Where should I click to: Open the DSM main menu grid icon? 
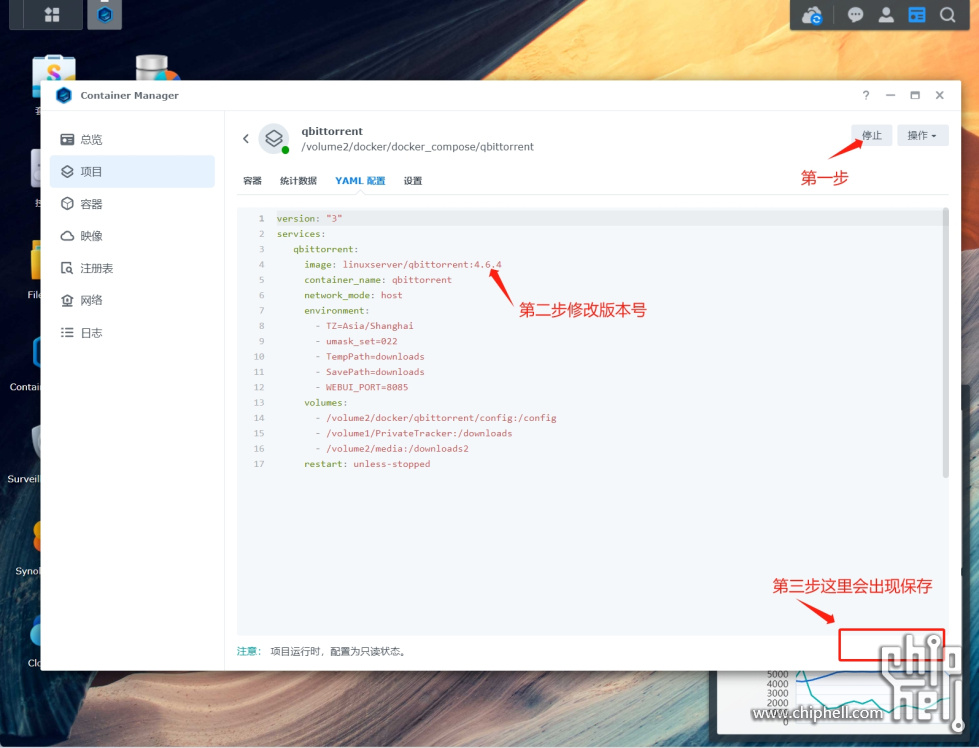52,14
